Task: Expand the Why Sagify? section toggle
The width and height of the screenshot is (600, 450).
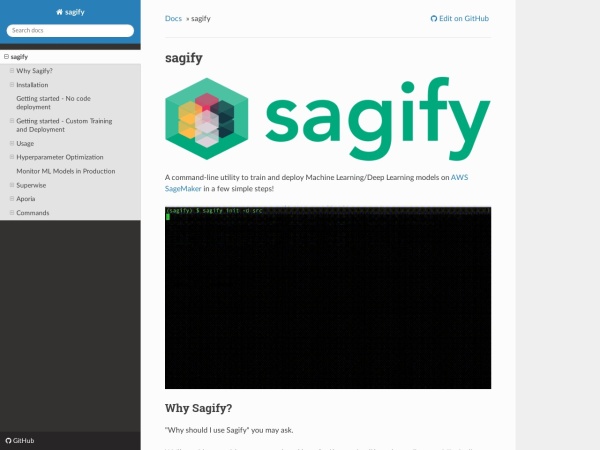Action: 12,71
